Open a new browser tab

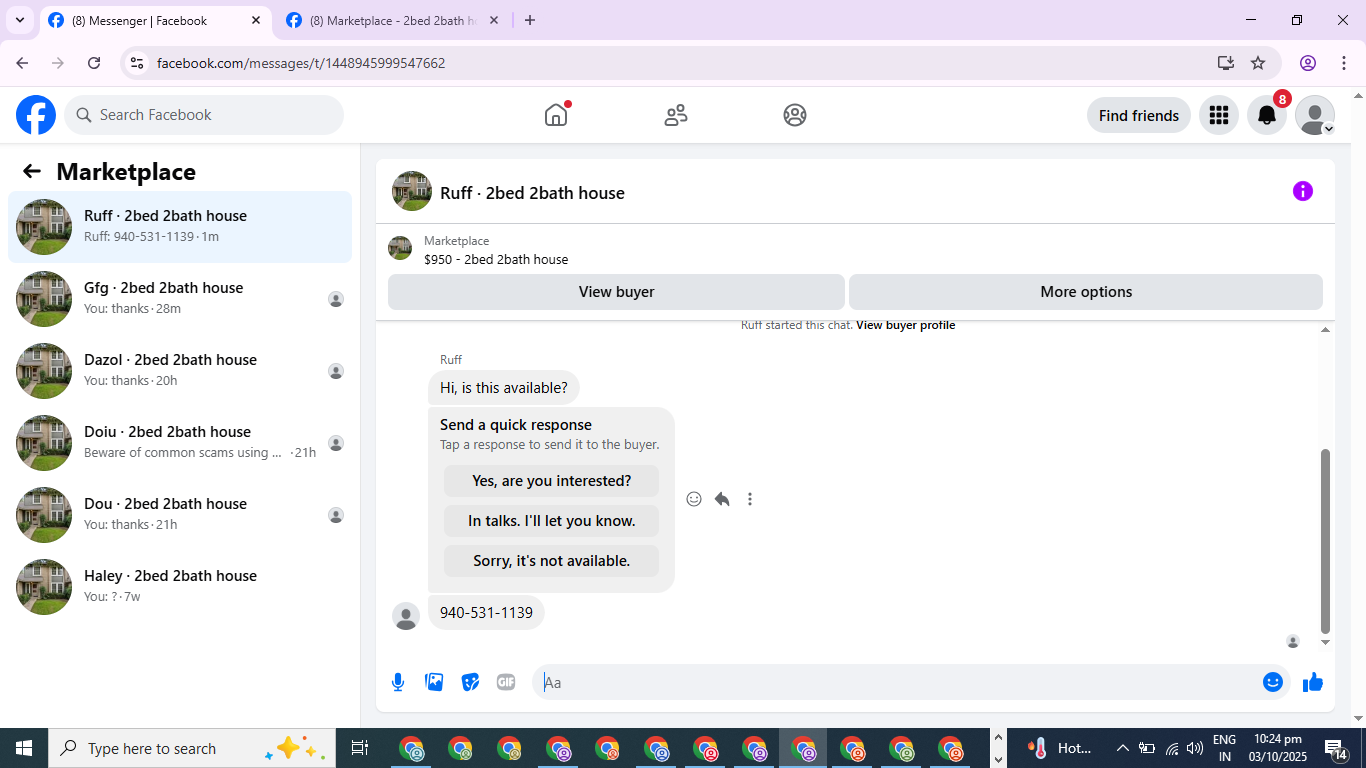click(530, 20)
